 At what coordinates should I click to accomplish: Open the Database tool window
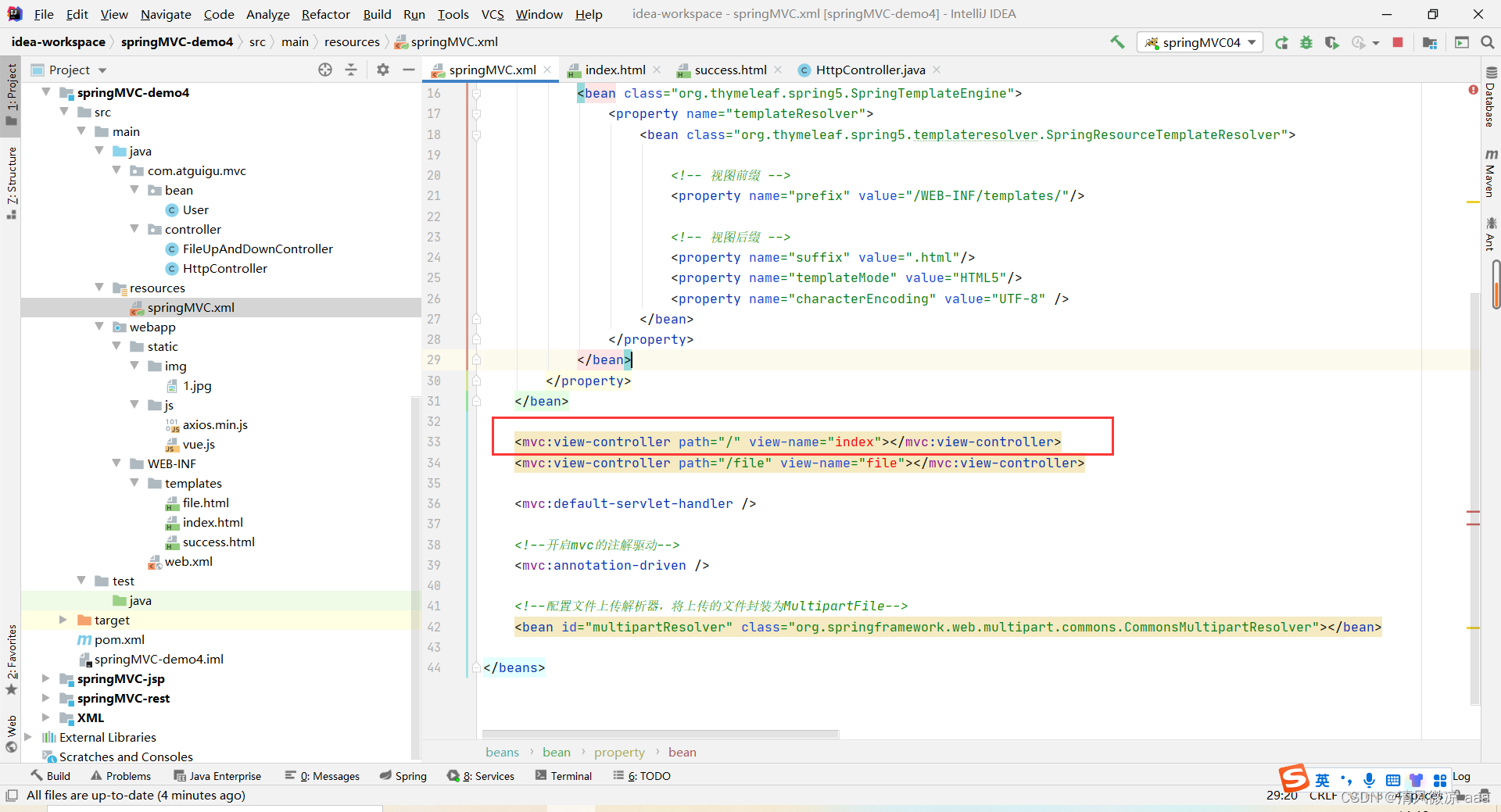(1490, 96)
